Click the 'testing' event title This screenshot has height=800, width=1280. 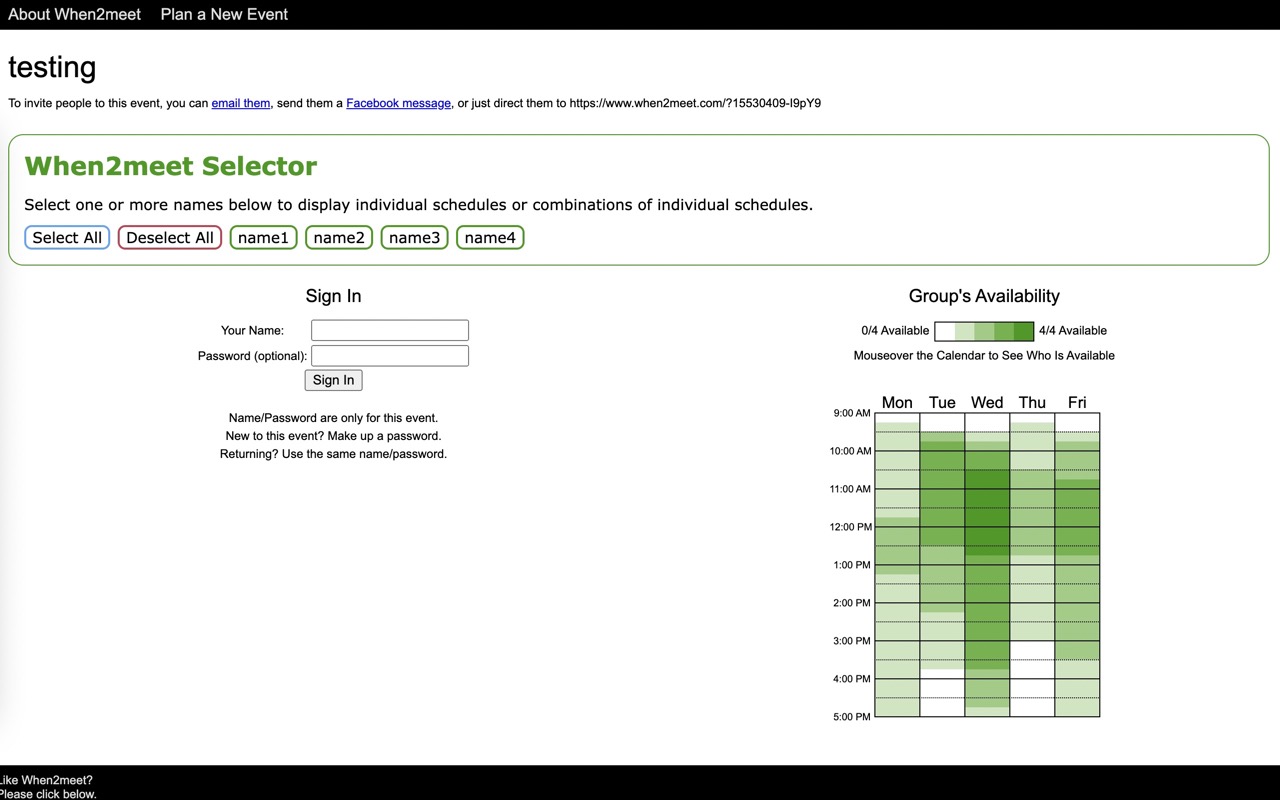[52, 67]
